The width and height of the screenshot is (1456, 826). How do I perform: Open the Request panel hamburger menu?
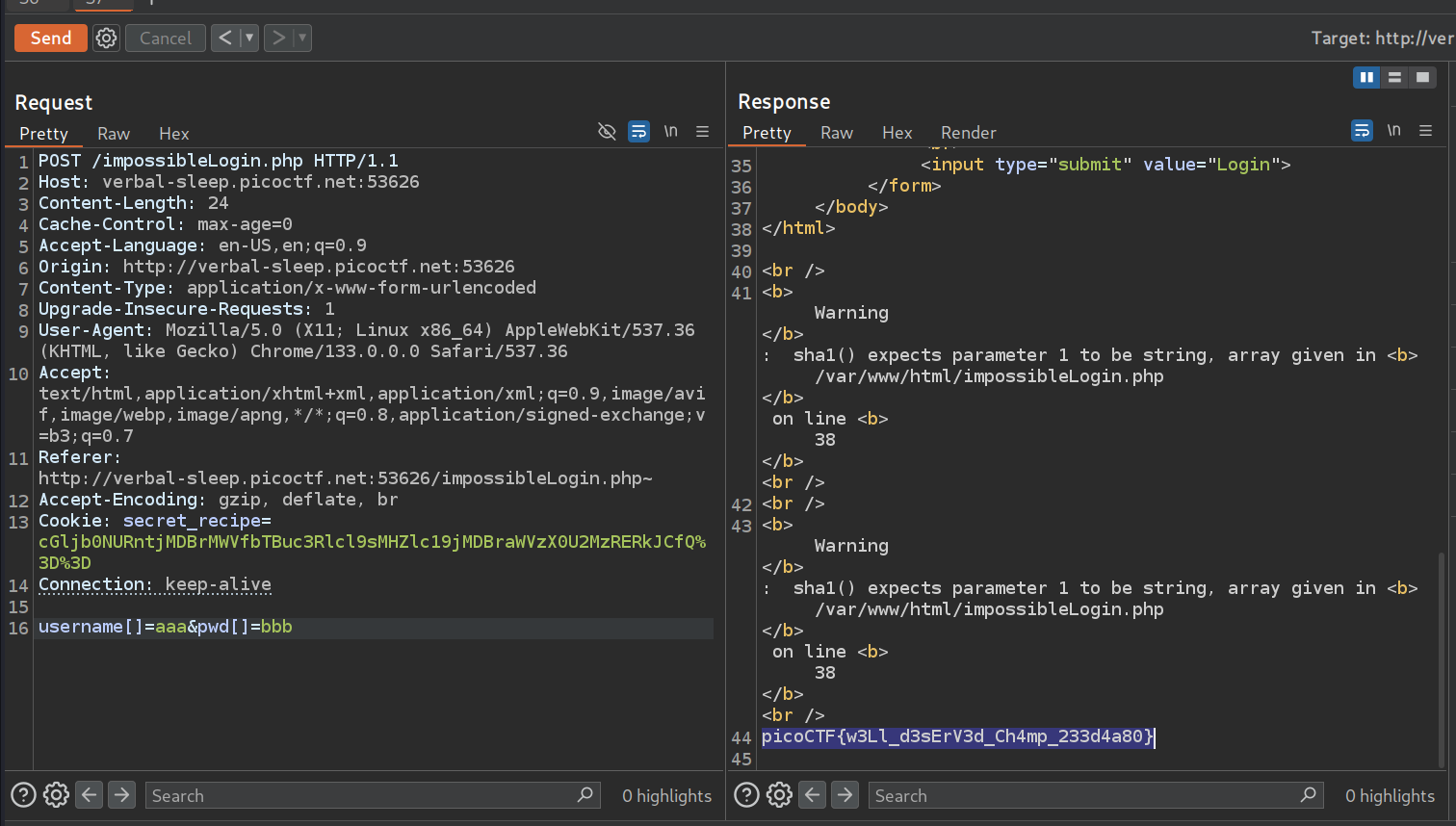pyautogui.click(x=703, y=132)
